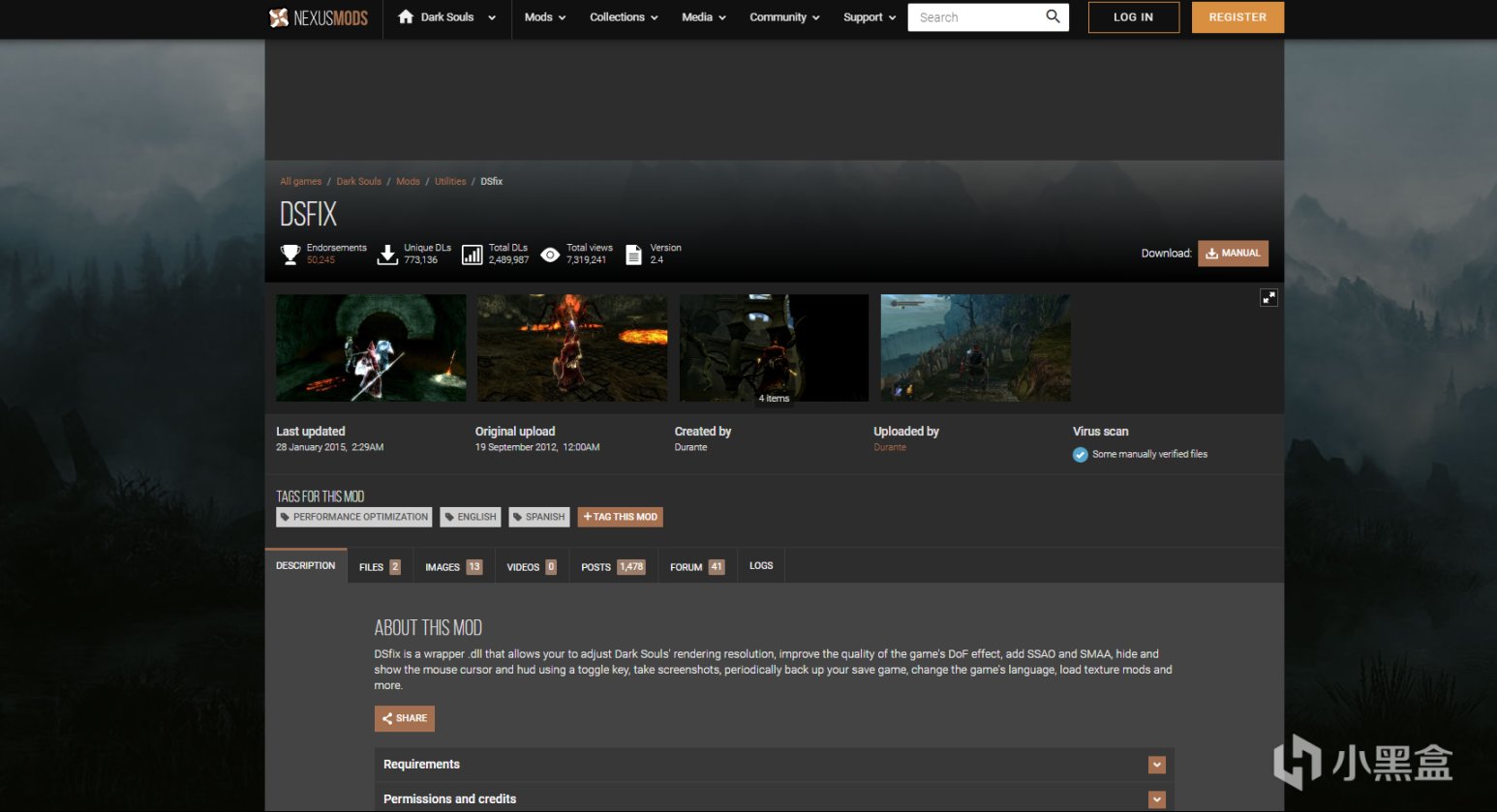Open the Collections dropdown menu
The width and height of the screenshot is (1497, 812).
point(624,16)
